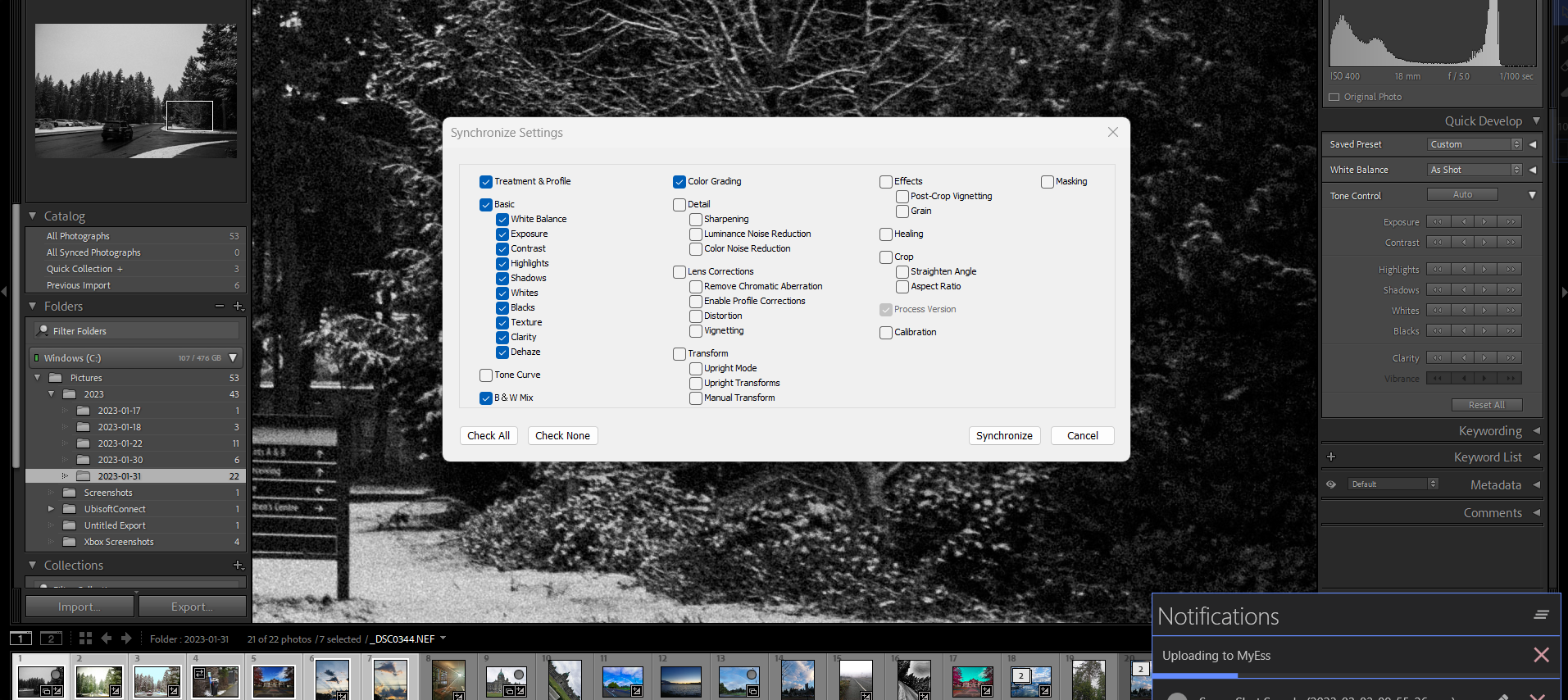This screenshot has width=1568, height=700.
Task: Switch to grid view in filmstrip toolbar
Action: point(85,639)
